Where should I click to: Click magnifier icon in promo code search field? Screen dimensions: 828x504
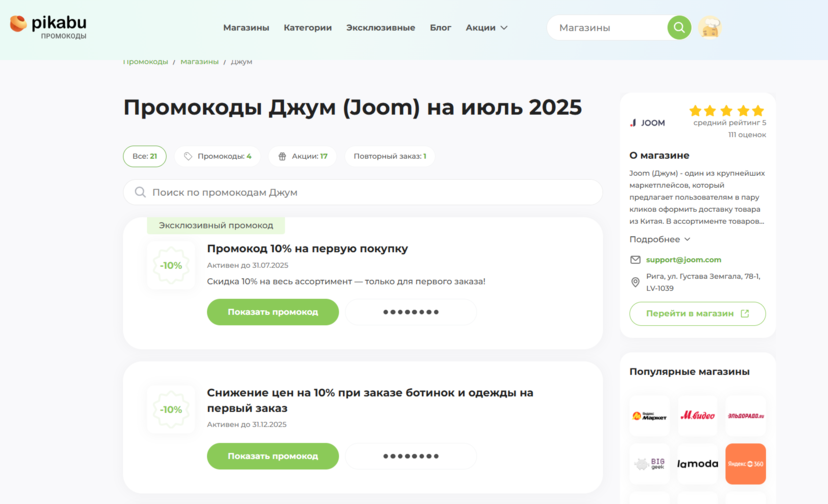click(140, 192)
